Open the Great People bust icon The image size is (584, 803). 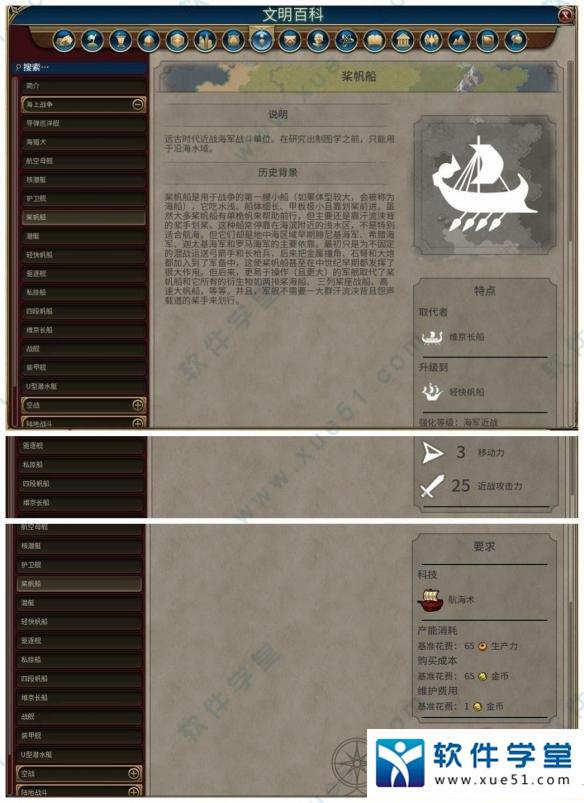tap(318, 40)
